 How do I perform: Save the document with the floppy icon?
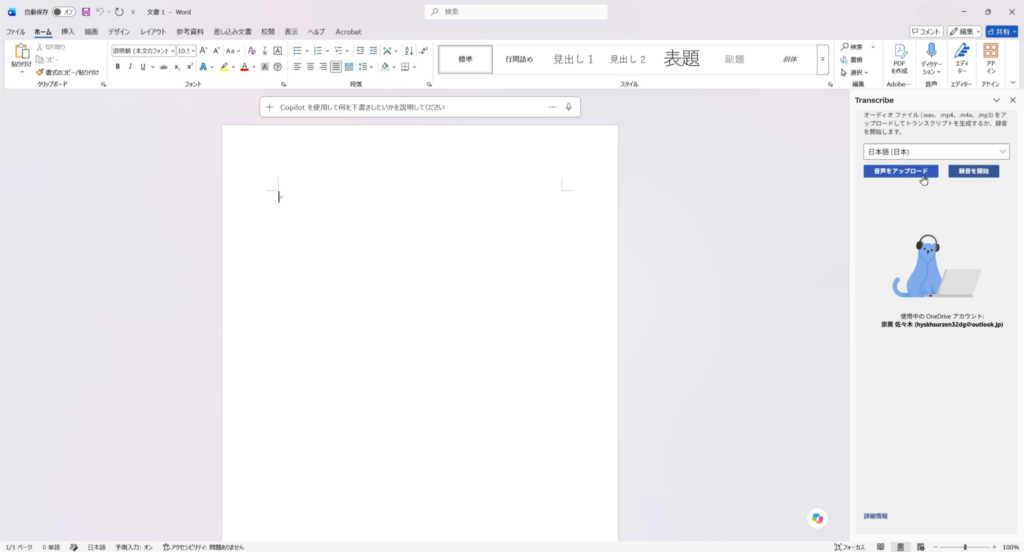86,12
